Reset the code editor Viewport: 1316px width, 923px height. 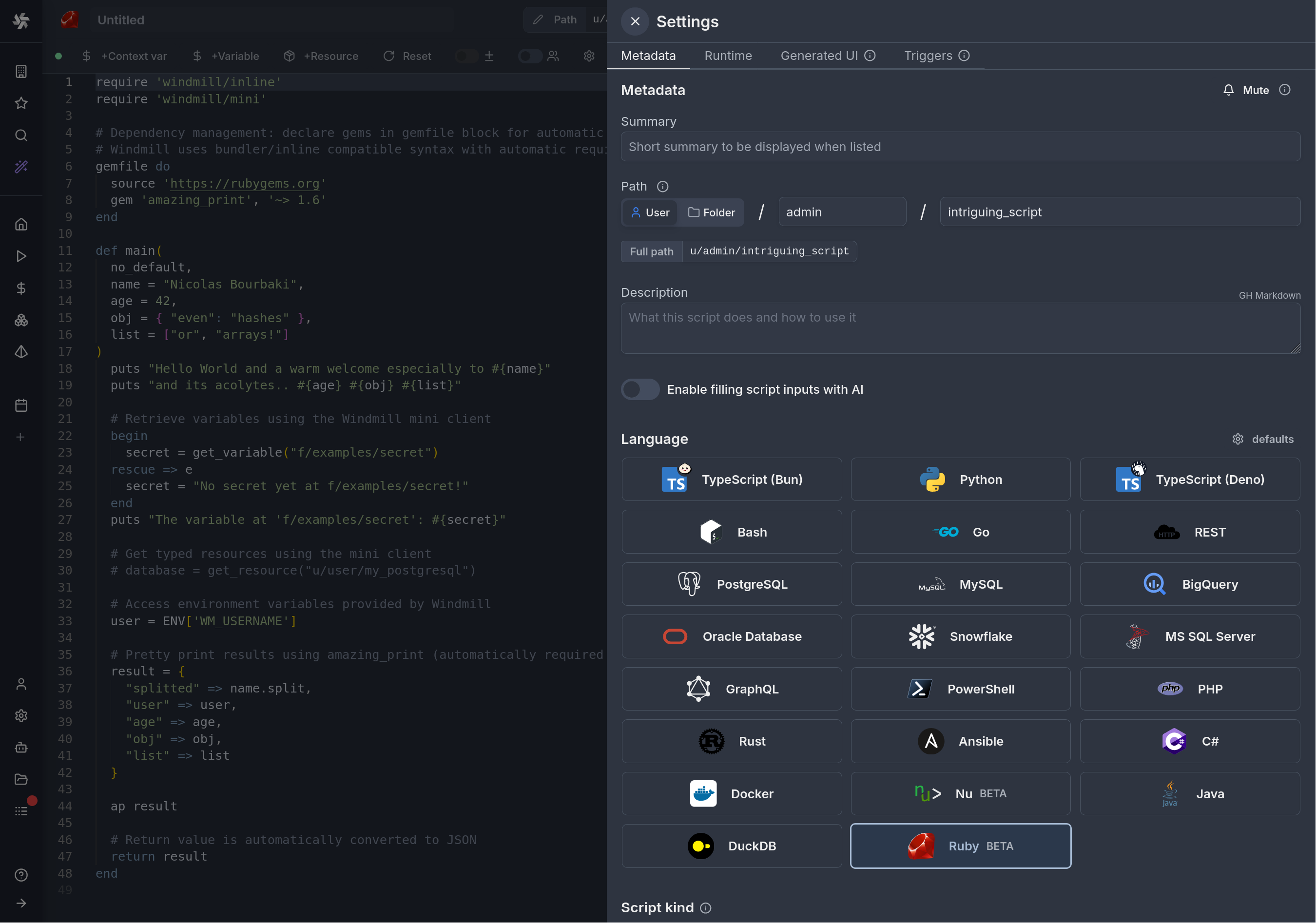407,56
